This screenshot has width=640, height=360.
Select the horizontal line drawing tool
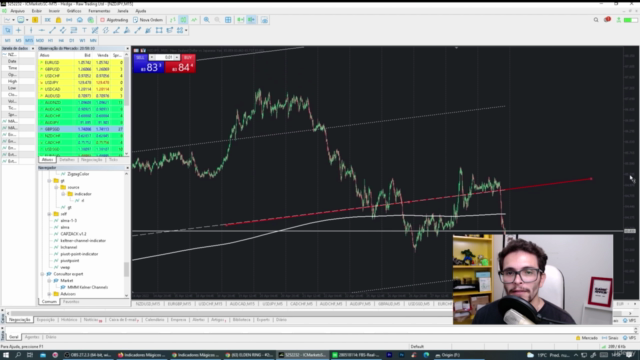click(42, 30)
